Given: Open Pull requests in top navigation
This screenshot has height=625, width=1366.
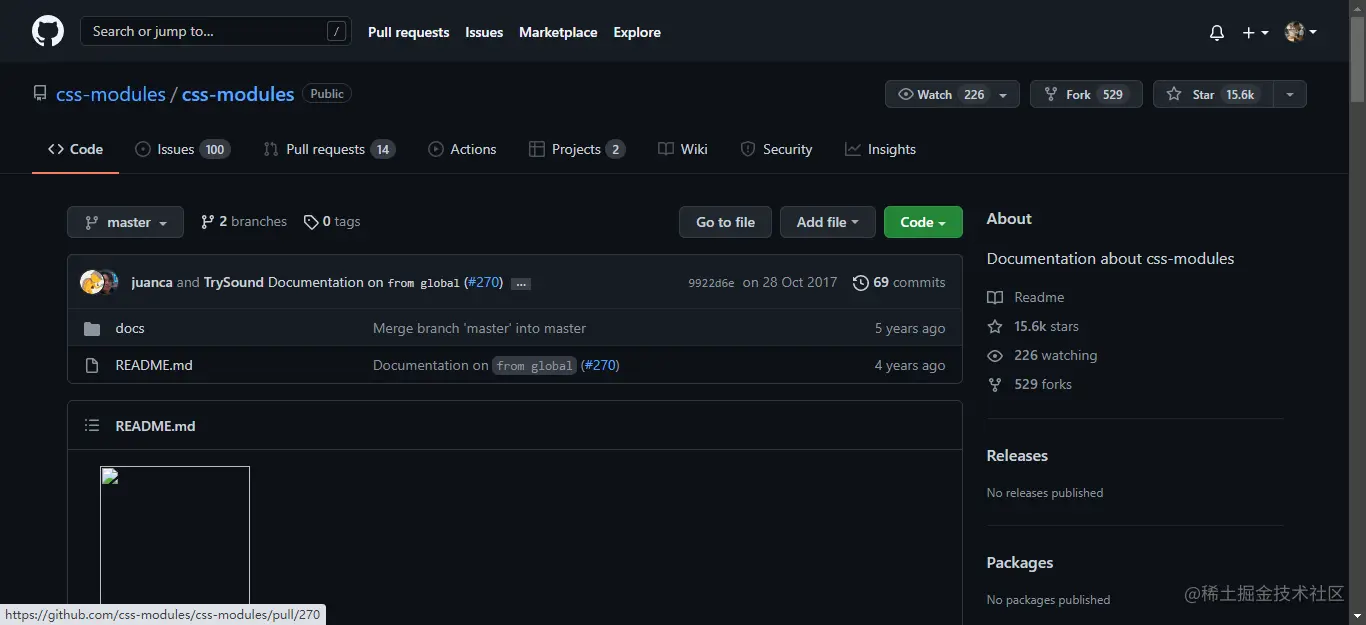Looking at the screenshot, I should (x=408, y=32).
